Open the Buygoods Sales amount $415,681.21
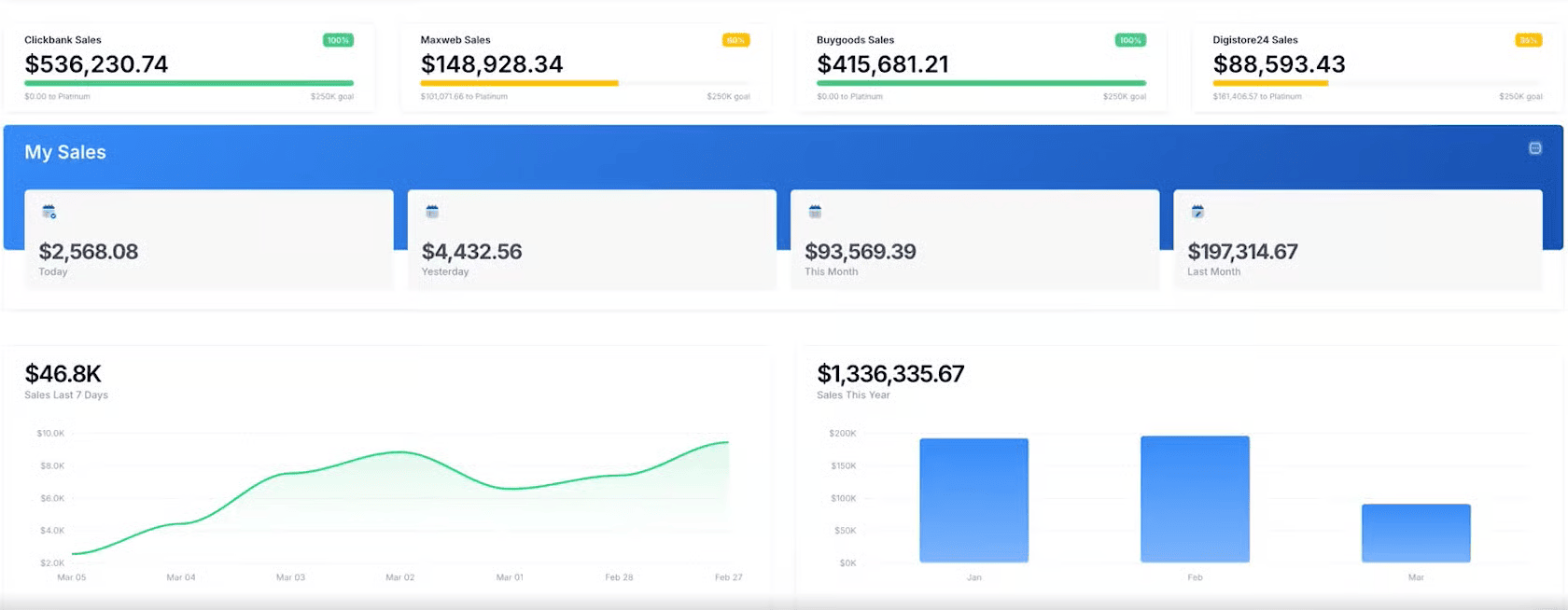 882,64
